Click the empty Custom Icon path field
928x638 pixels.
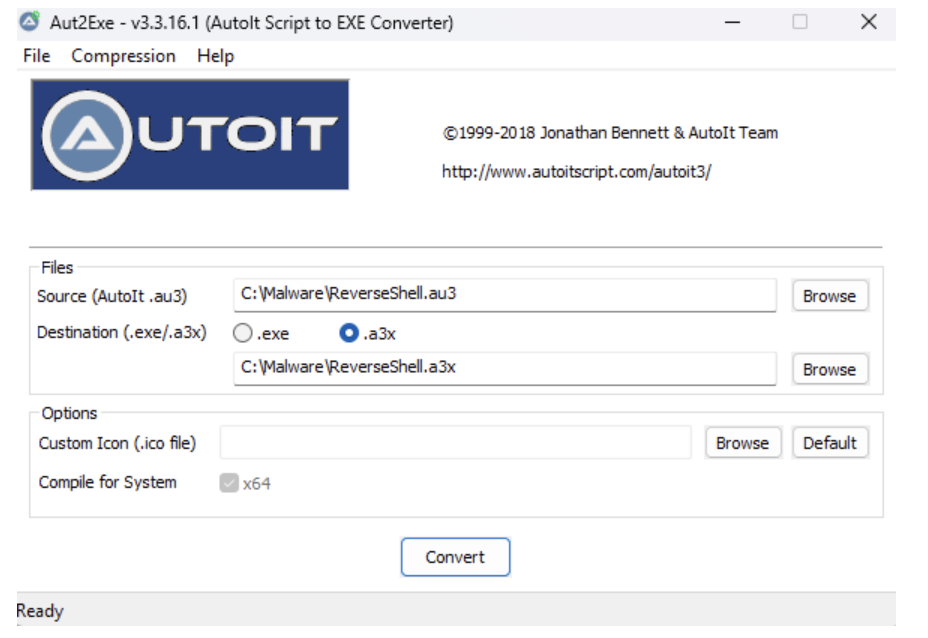[455, 442]
